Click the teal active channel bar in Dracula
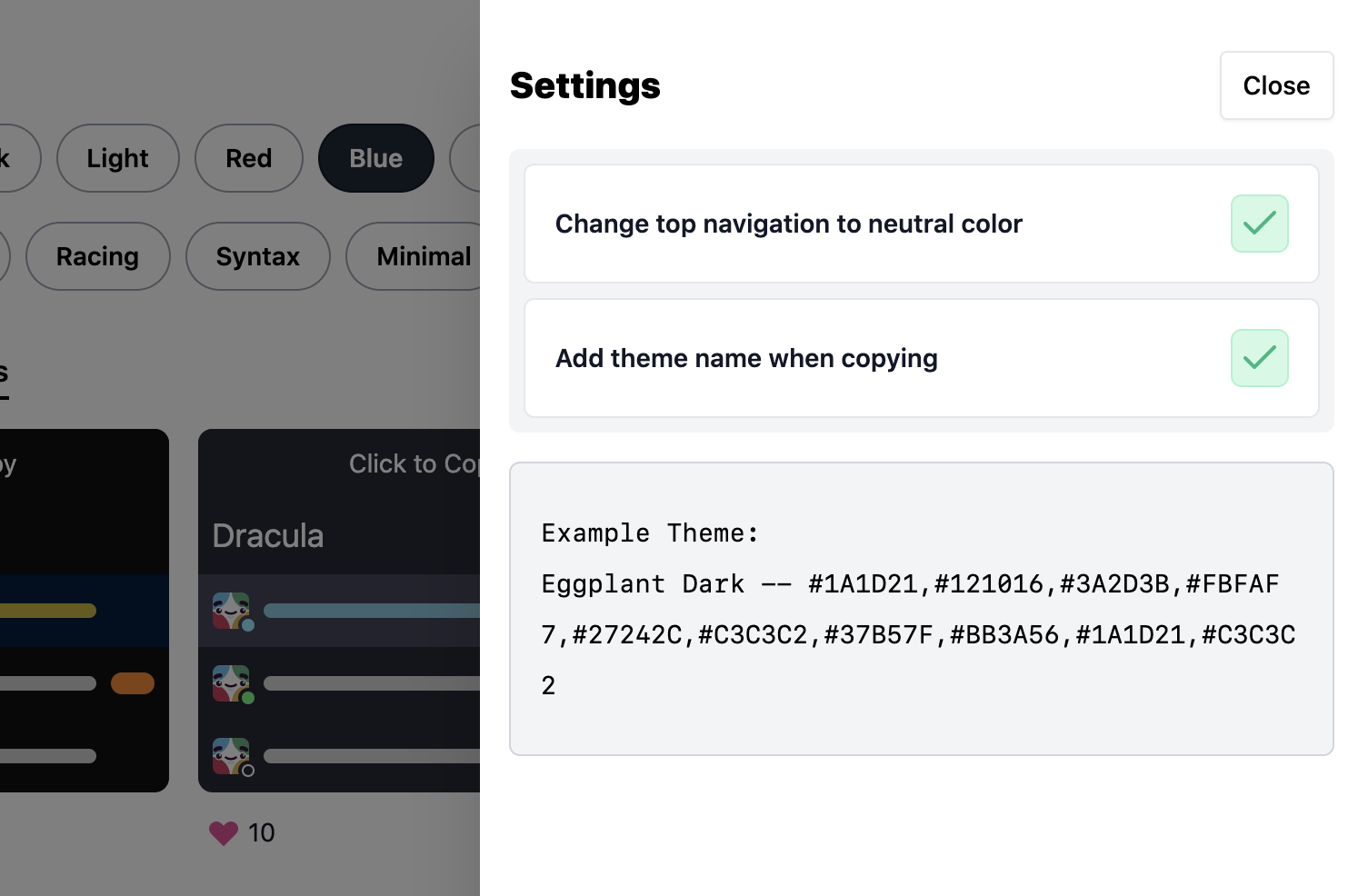Screen dimensions: 1358x896 (371, 611)
